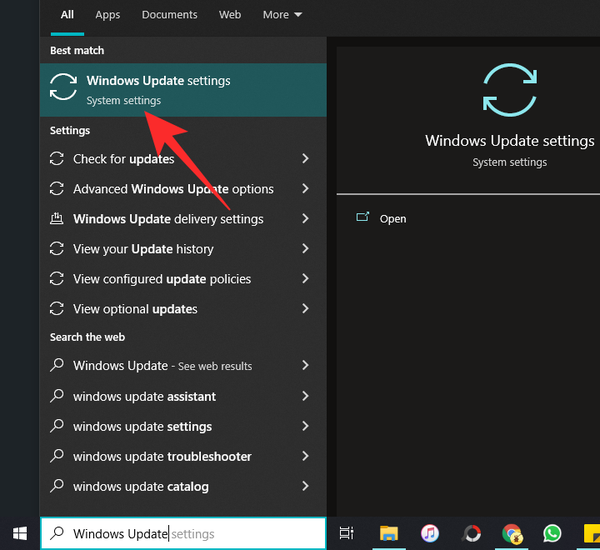600x550 pixels.
Task: Click the magnifier icon in the taskbar search box
Action: pyautogui.click(x=57, y=533)
